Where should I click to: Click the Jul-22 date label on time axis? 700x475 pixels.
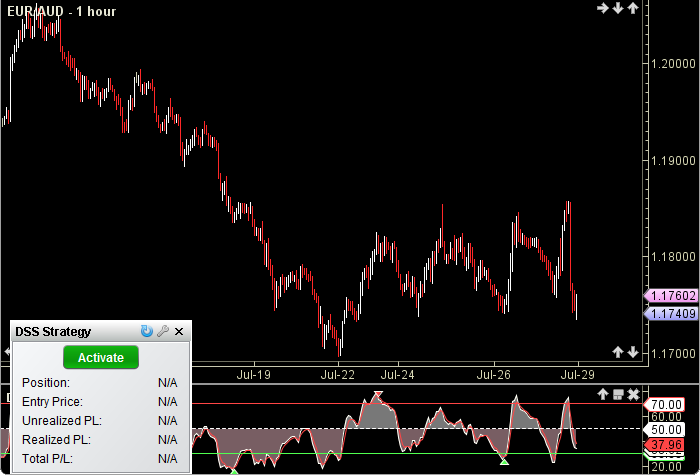tap(338, 375)
